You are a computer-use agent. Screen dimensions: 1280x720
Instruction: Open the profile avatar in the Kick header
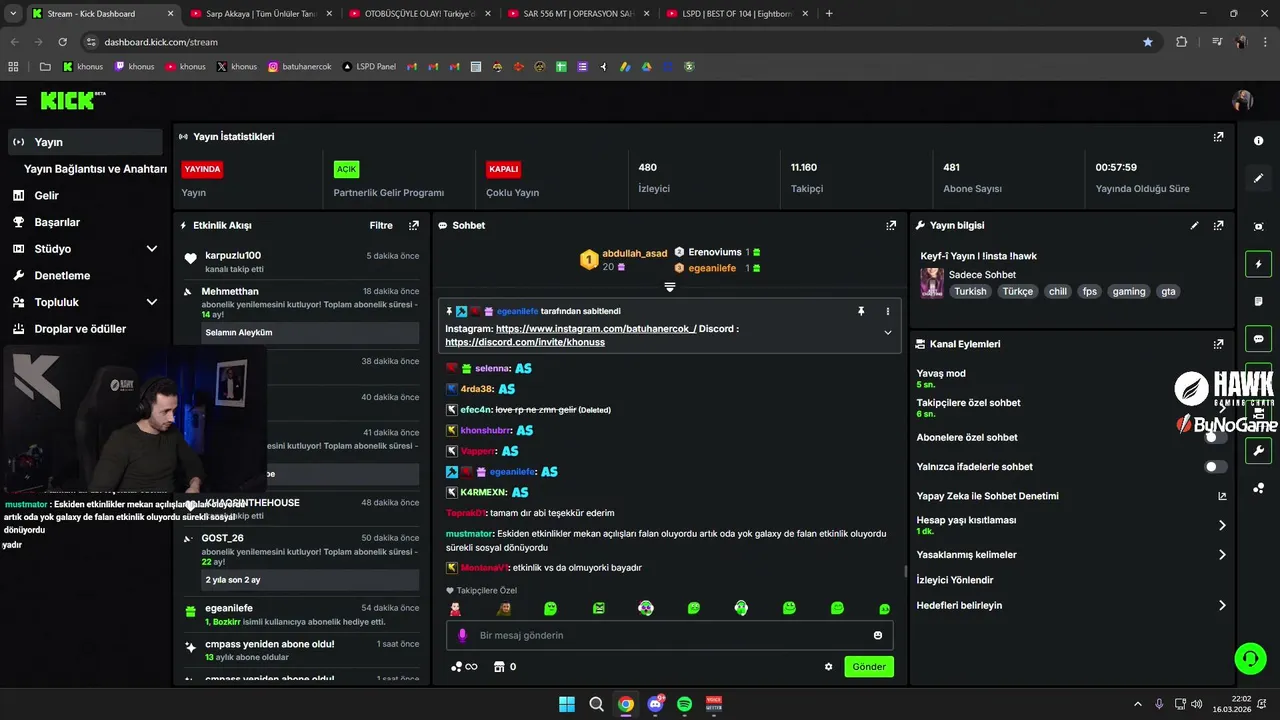coord(1243,101)
